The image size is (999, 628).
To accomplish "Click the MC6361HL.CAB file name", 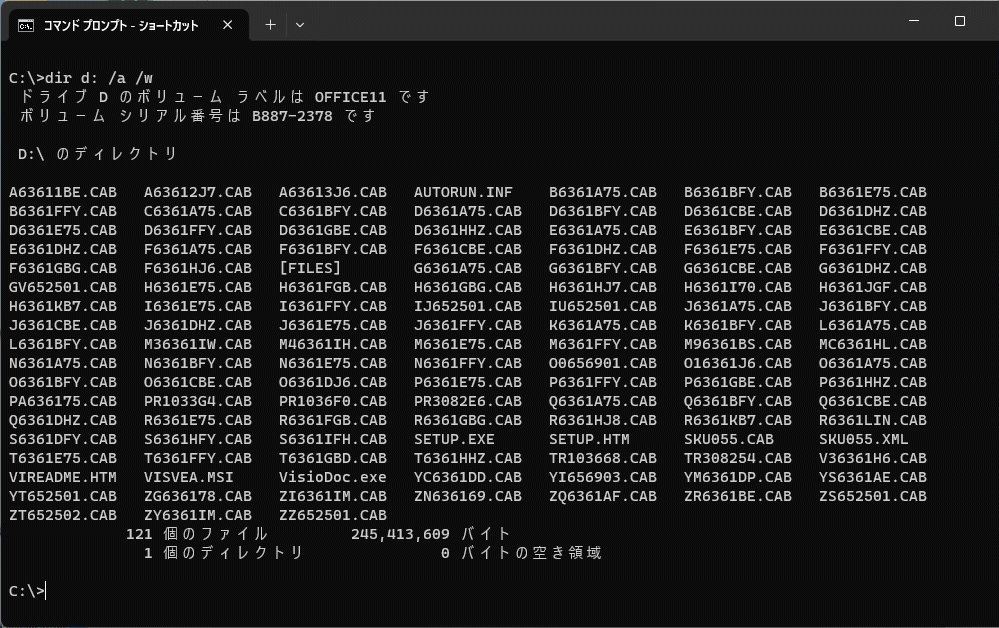I will [873, 345].
